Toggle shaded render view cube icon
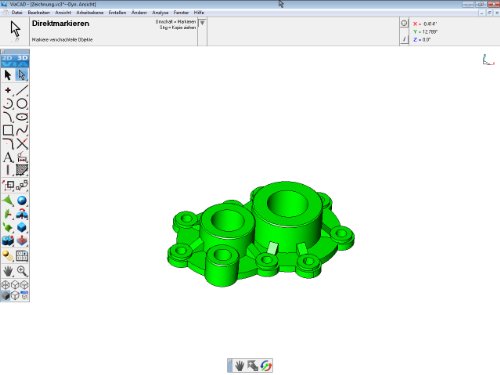The image size is (500, 375). pos(5,296)
